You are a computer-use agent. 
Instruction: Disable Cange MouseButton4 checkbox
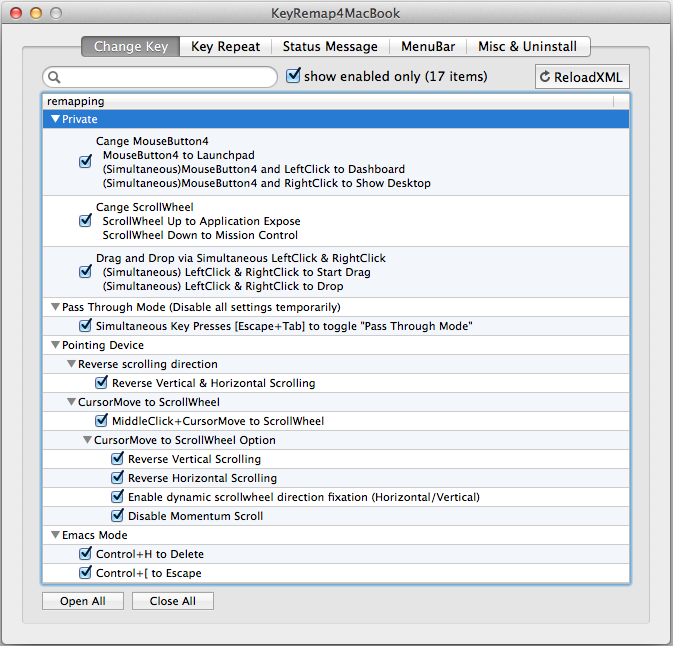point(85,161)
